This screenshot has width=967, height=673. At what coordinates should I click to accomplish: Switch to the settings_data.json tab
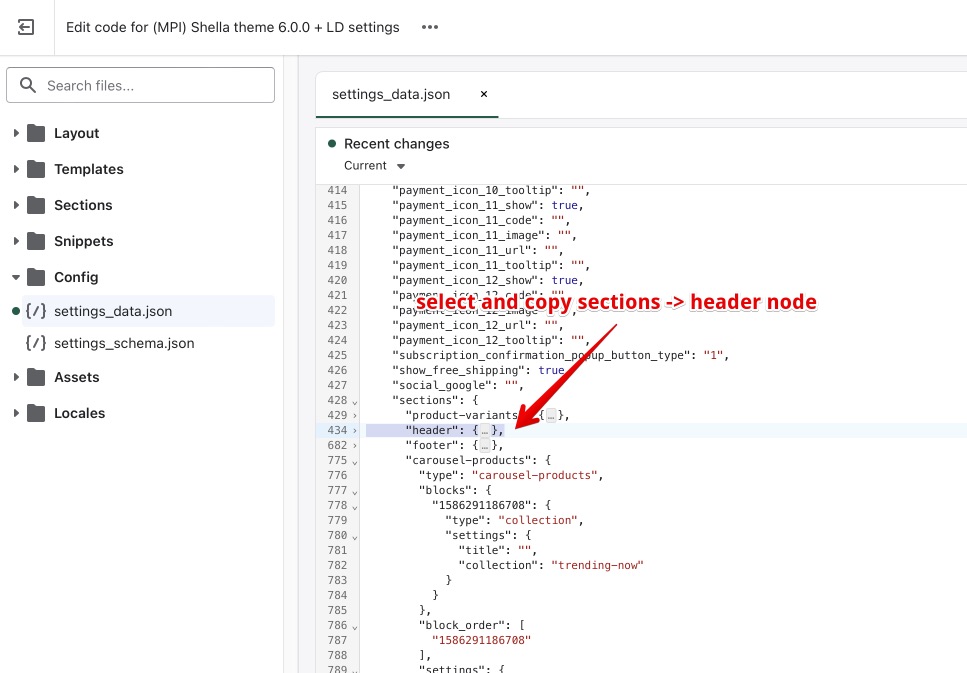(391, 94)
